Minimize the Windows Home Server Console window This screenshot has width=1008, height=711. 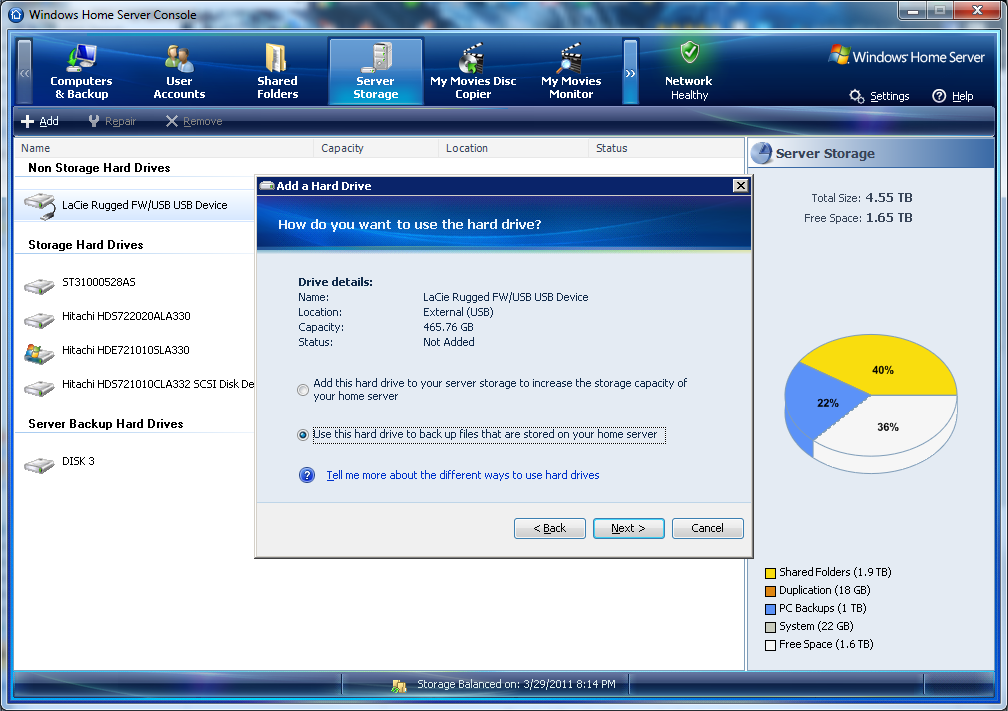pyautogui.click(x=913, y=11)
